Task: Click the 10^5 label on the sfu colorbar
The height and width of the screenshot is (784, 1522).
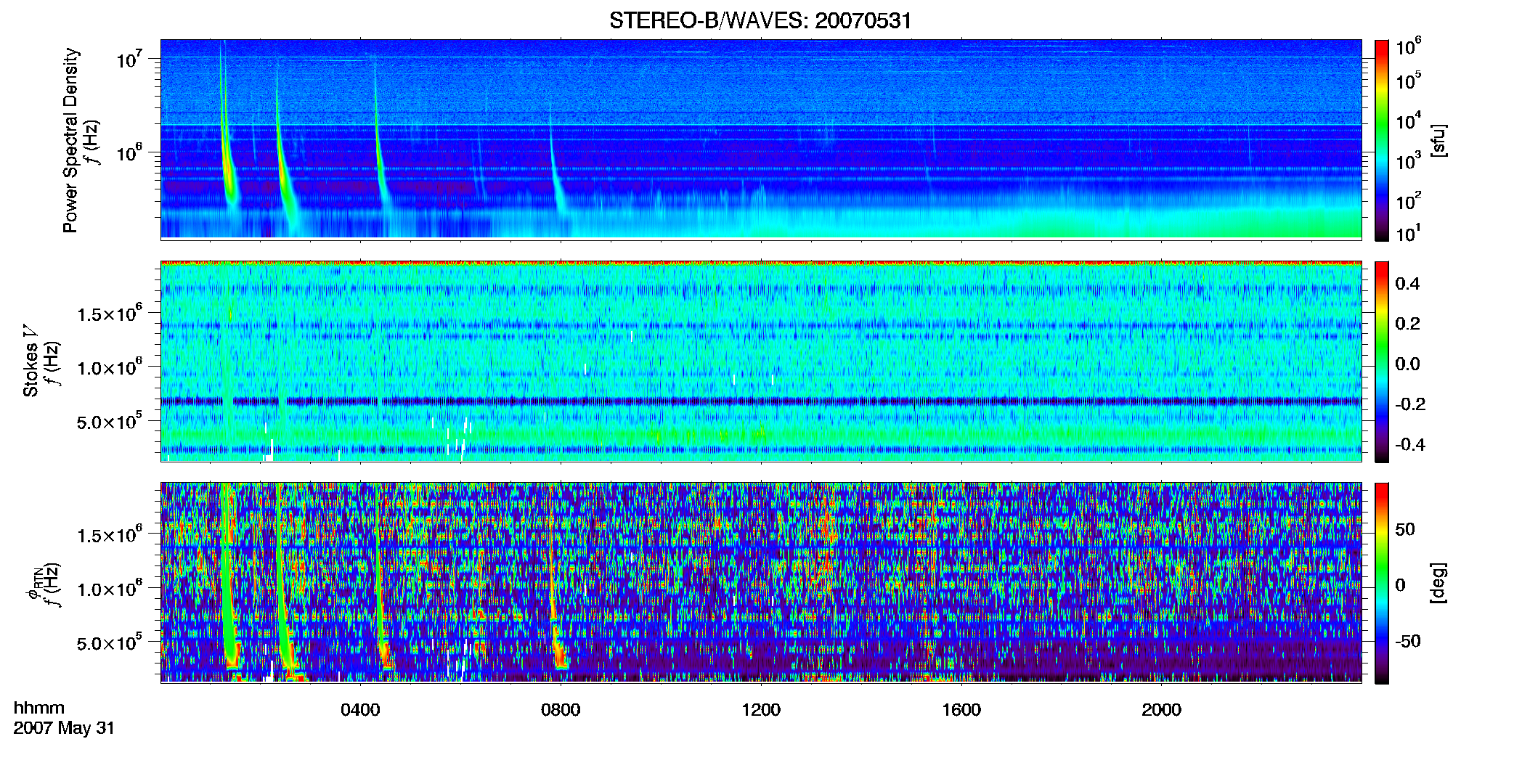Action: pyautogui.click(x=1408, y=81)
